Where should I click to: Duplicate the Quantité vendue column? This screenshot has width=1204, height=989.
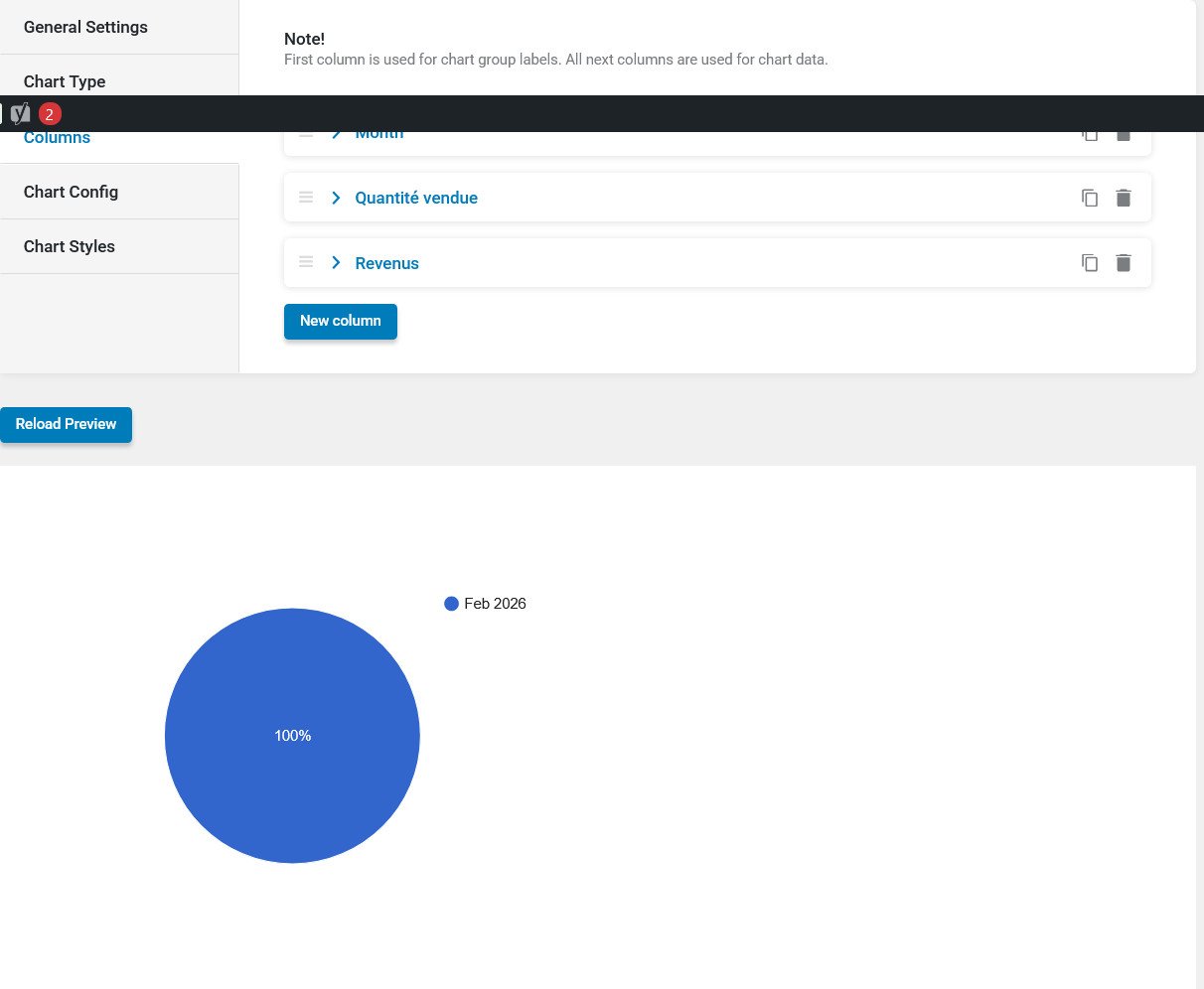[x=1090, y=198]
